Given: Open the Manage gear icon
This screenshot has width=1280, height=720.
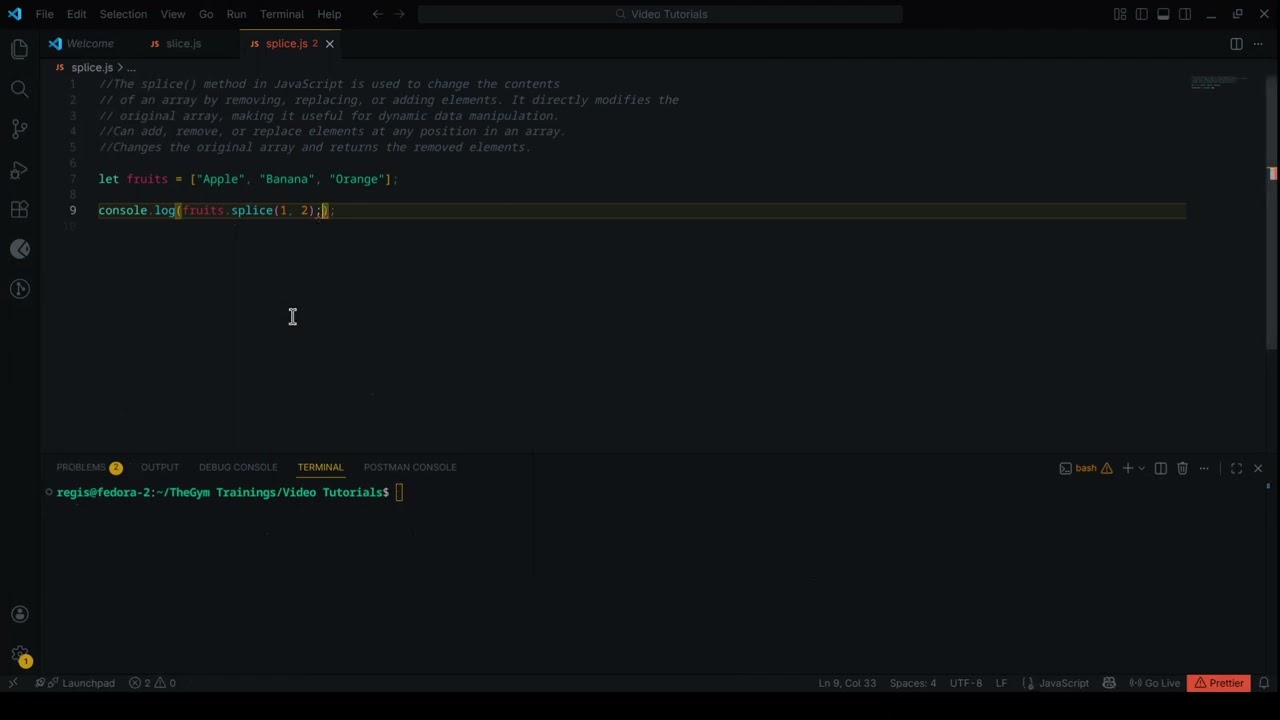Looking at the screenshot, I should [x=19, y=656].
